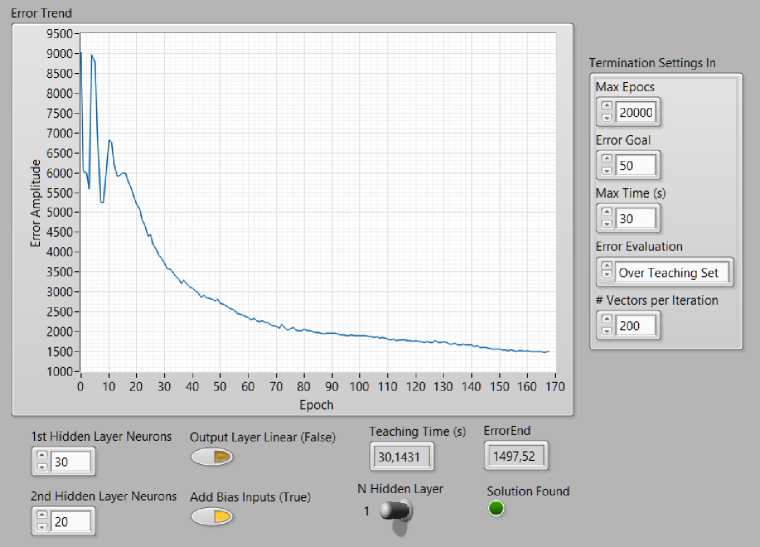
Task: Click the Max Time (s) stepper arrows
Action: (x=605, y=218)
